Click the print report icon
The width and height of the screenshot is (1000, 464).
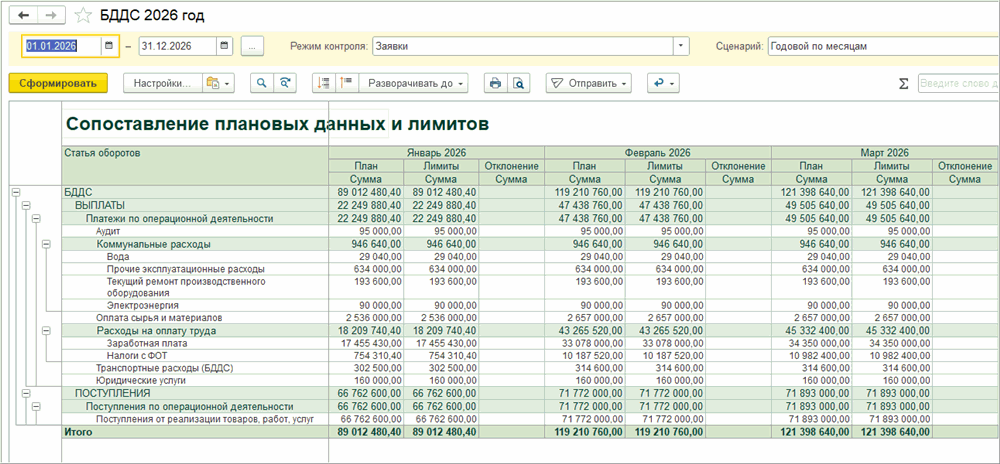[494, 83]
